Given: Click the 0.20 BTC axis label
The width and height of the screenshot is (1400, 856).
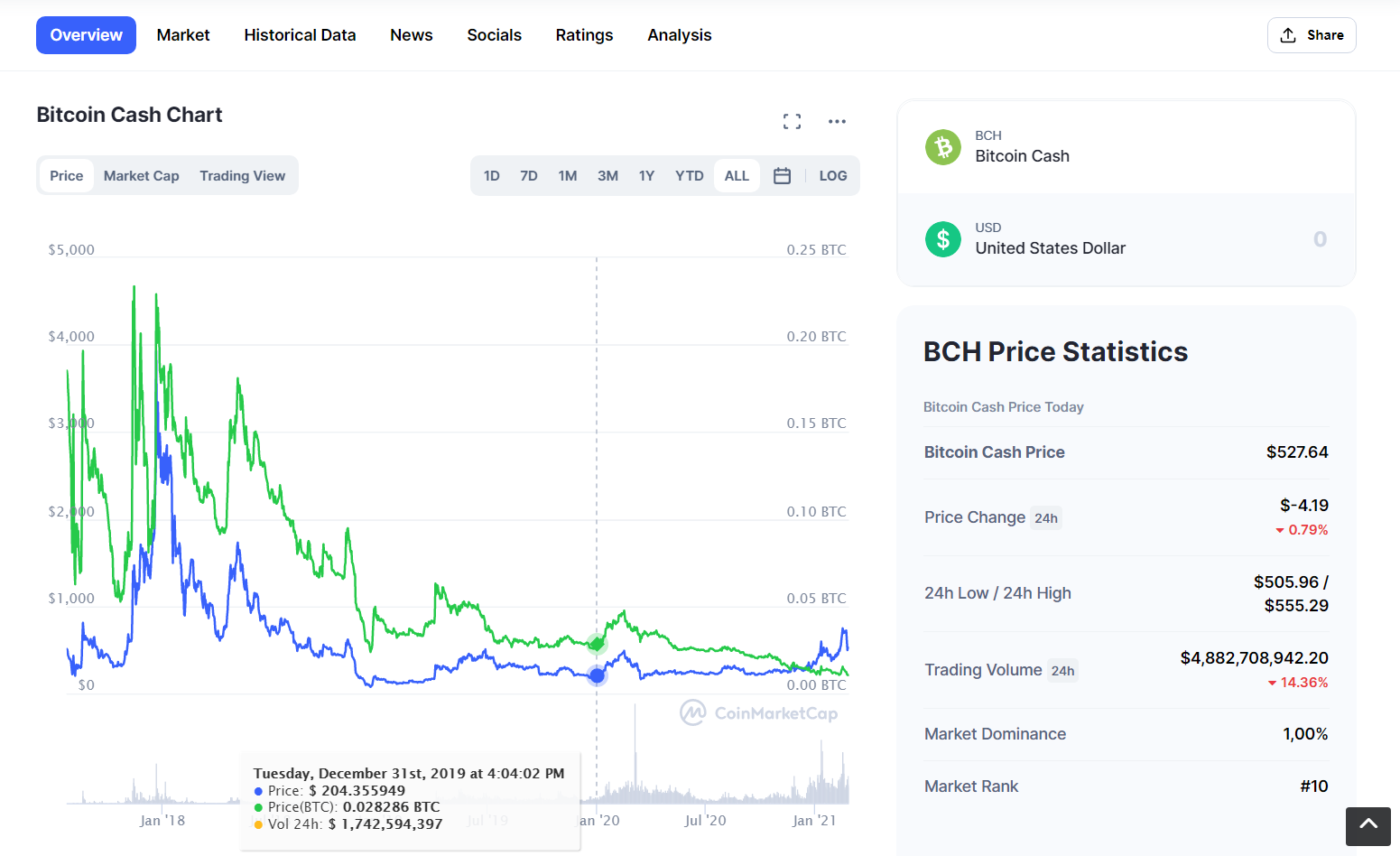Looking at the screenshot, I should (817, 337).
